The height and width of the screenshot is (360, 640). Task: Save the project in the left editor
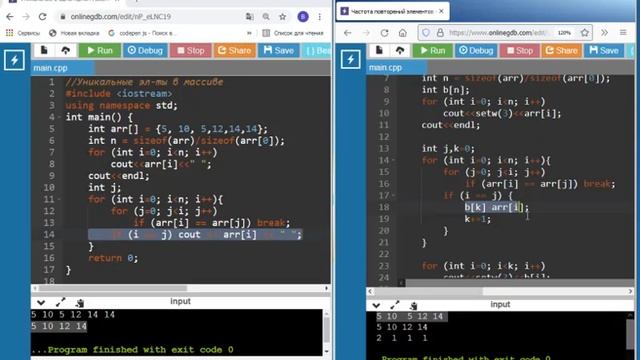pos(278,51)
